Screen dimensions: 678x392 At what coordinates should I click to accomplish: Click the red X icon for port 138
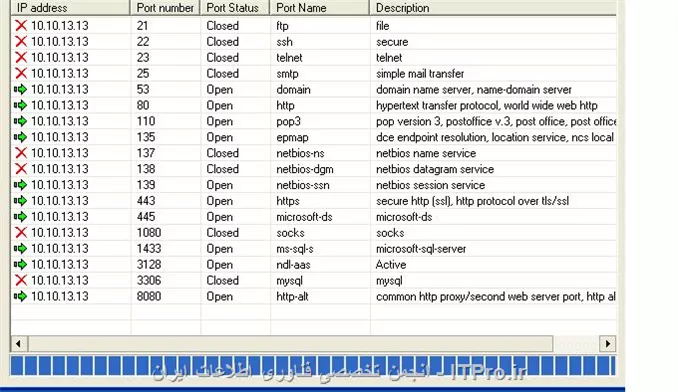pos(20,169)
